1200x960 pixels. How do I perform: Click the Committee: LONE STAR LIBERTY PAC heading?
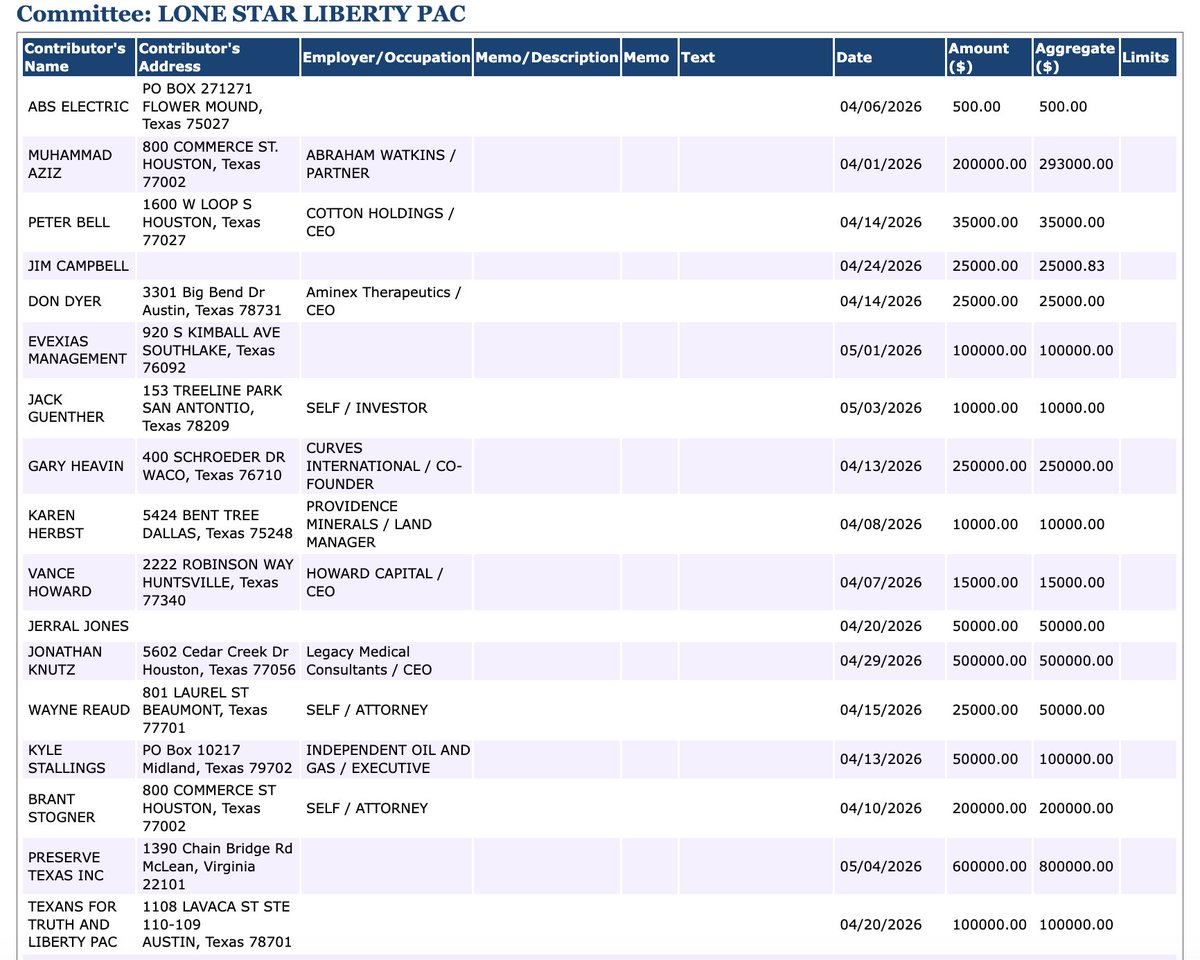[241, 15]
